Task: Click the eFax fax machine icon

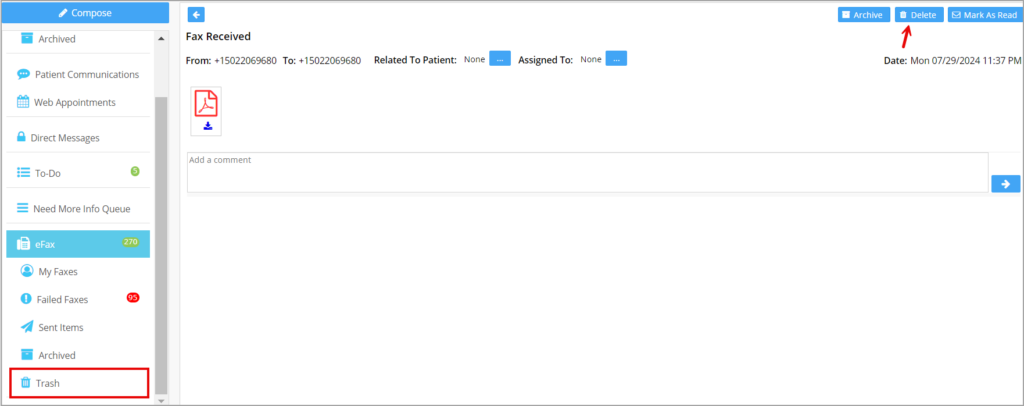Action: [x=23, y=244]
